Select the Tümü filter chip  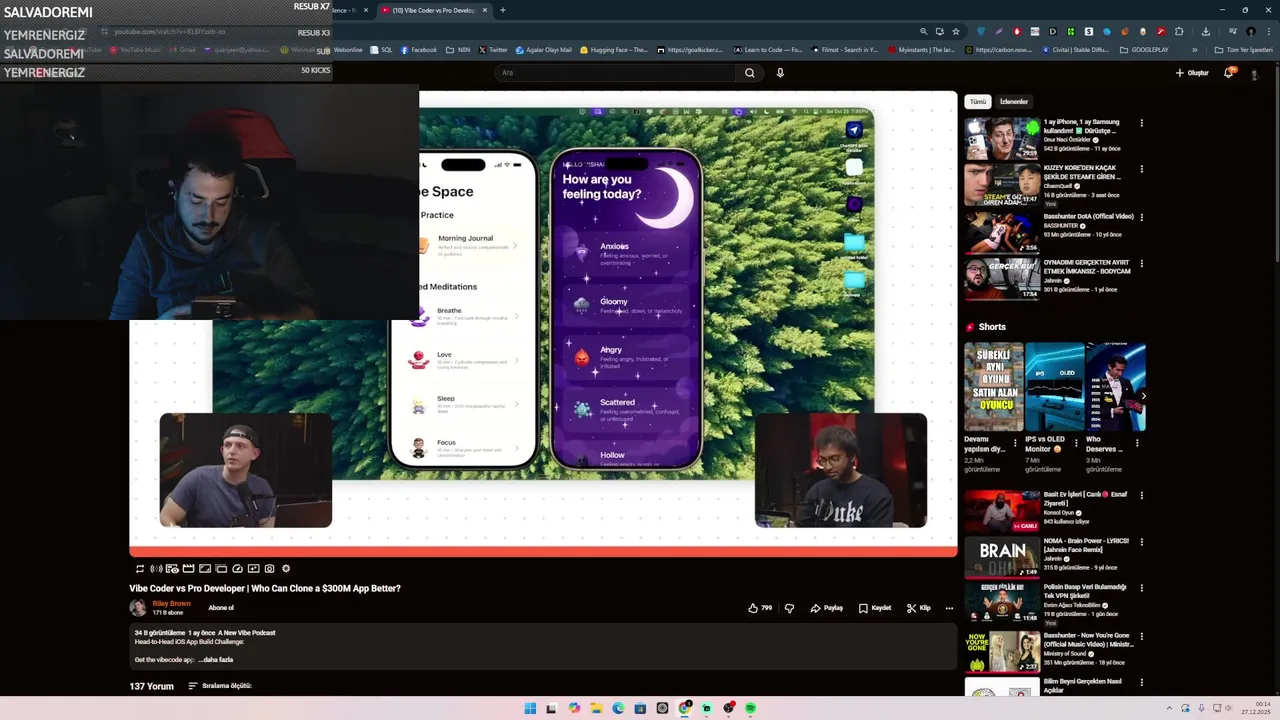pyautogui.click(x=978, y=101)
